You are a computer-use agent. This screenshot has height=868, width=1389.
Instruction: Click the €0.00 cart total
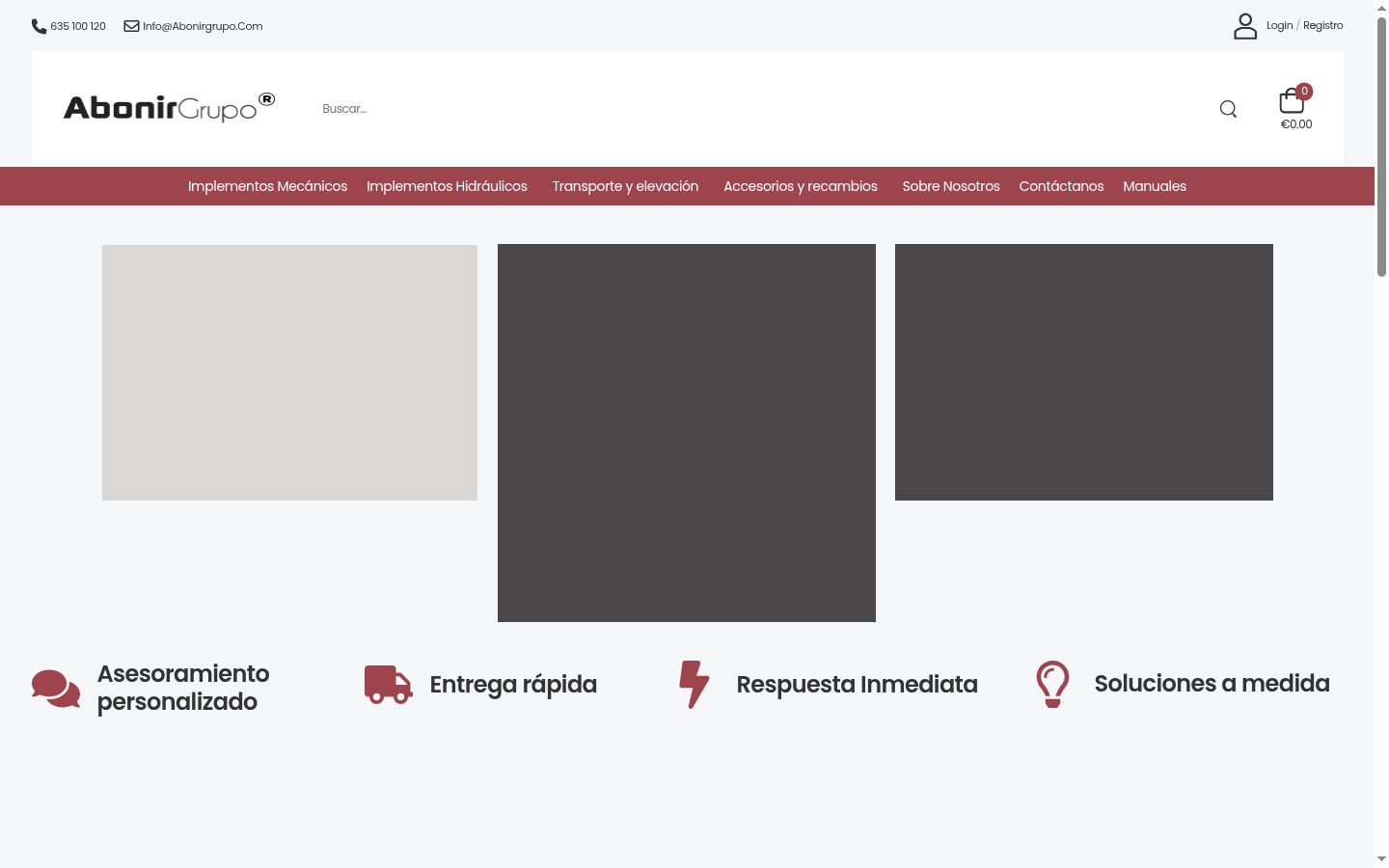[x=1296, y=124]
